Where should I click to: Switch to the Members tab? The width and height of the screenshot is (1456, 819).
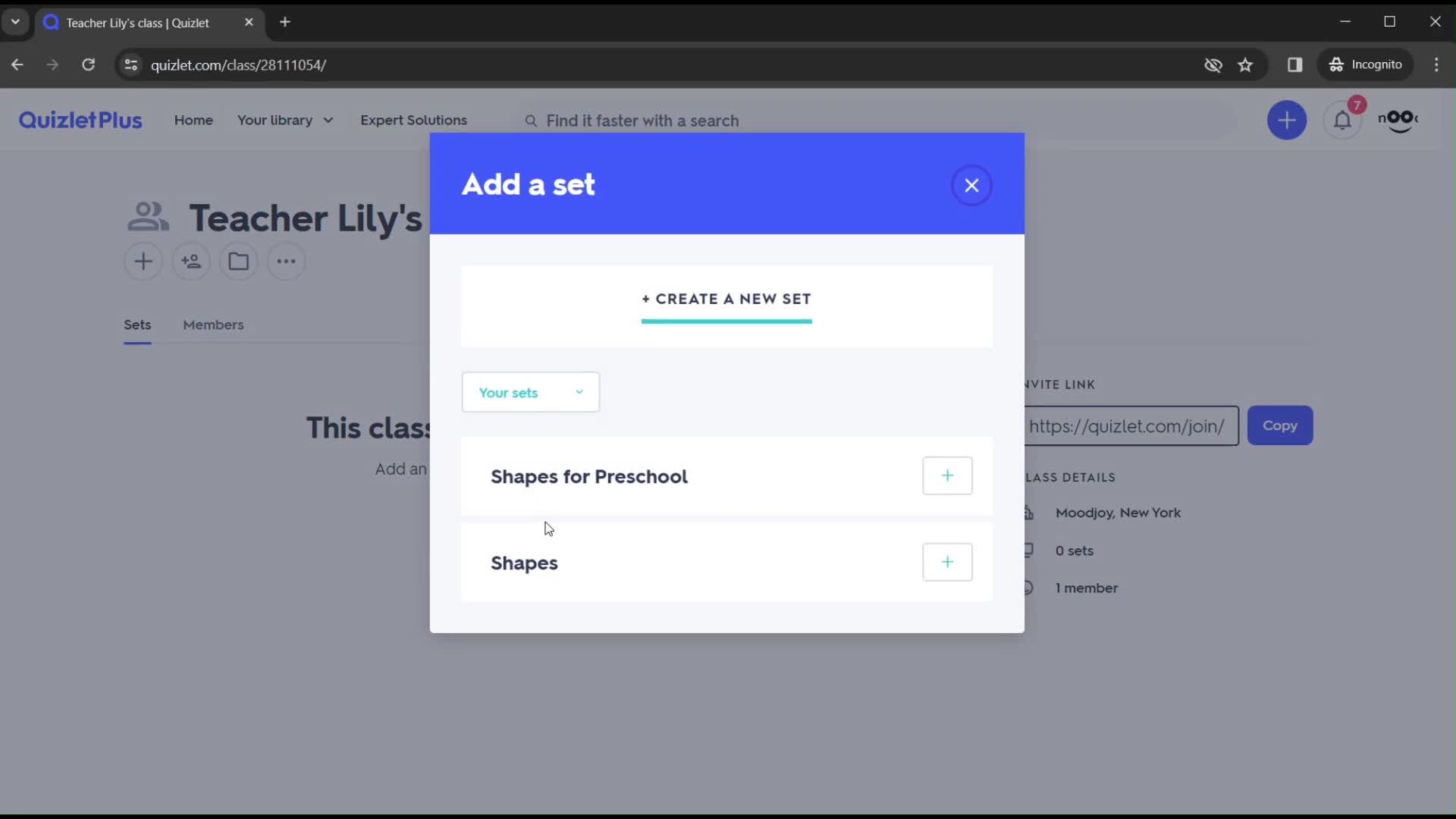click(212, 324)
